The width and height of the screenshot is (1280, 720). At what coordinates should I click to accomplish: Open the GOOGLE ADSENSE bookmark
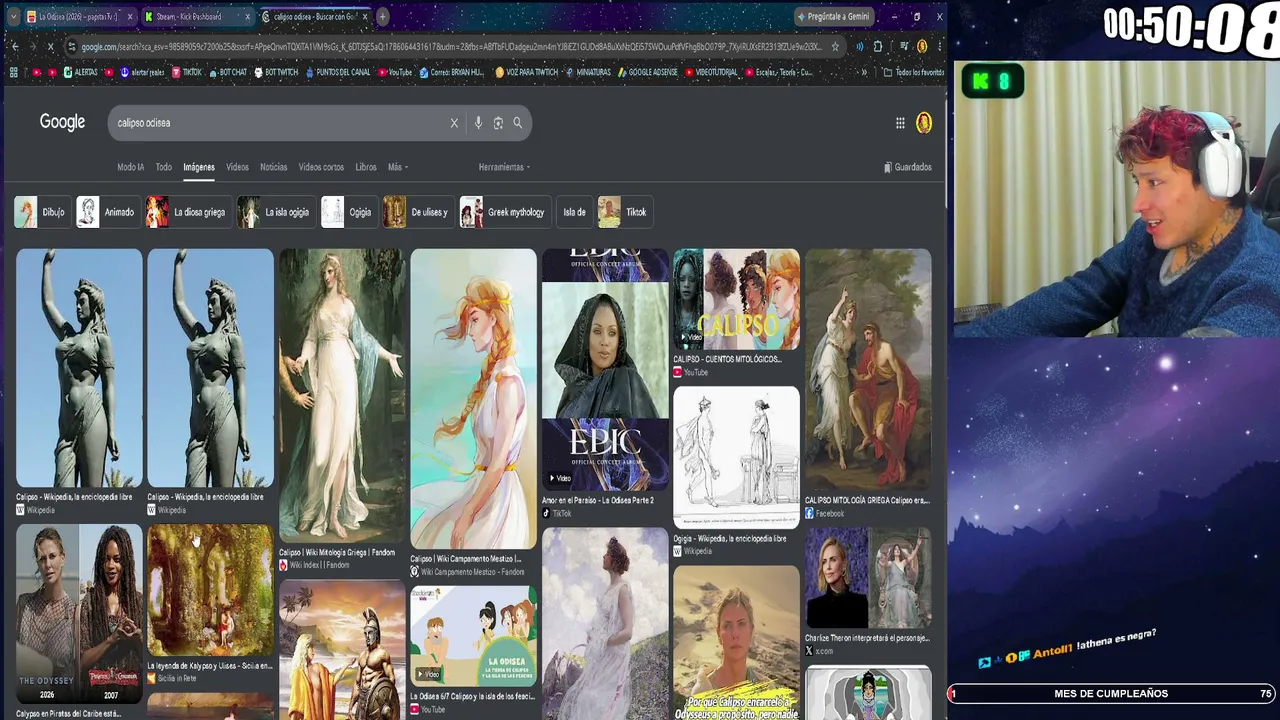(x=648, y=72)
